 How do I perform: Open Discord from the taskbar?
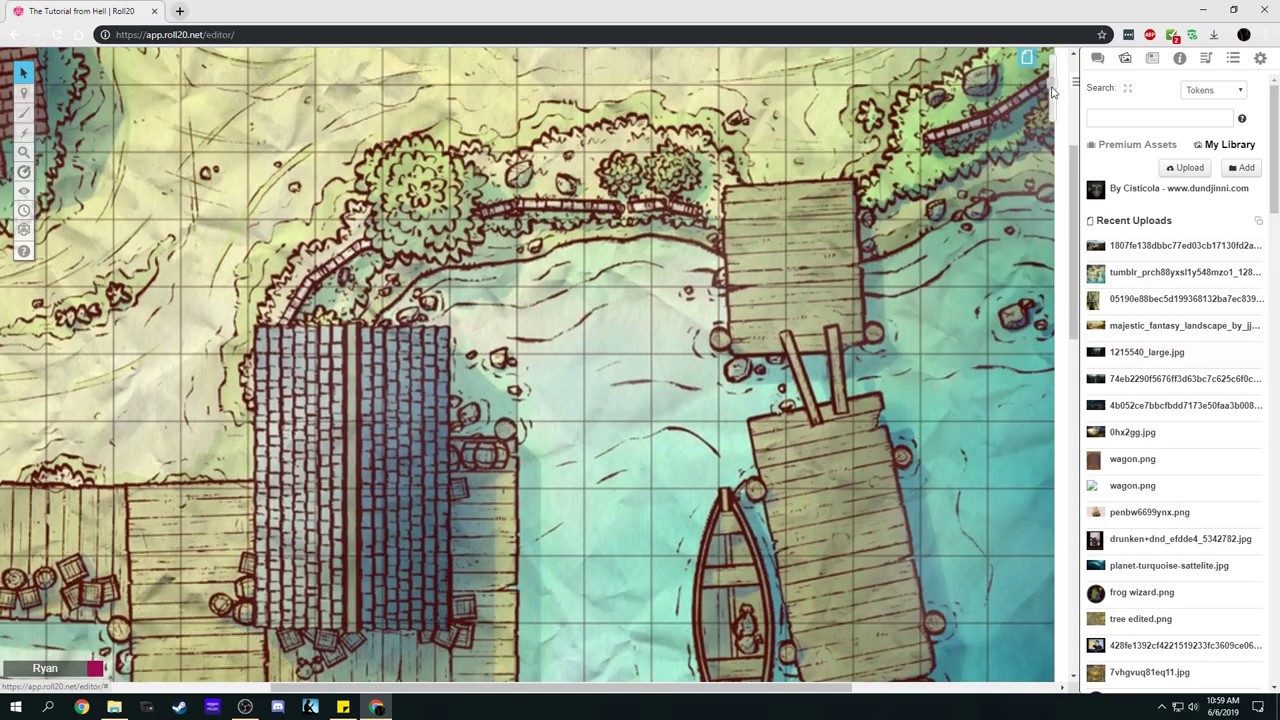[x=277, y=707]
